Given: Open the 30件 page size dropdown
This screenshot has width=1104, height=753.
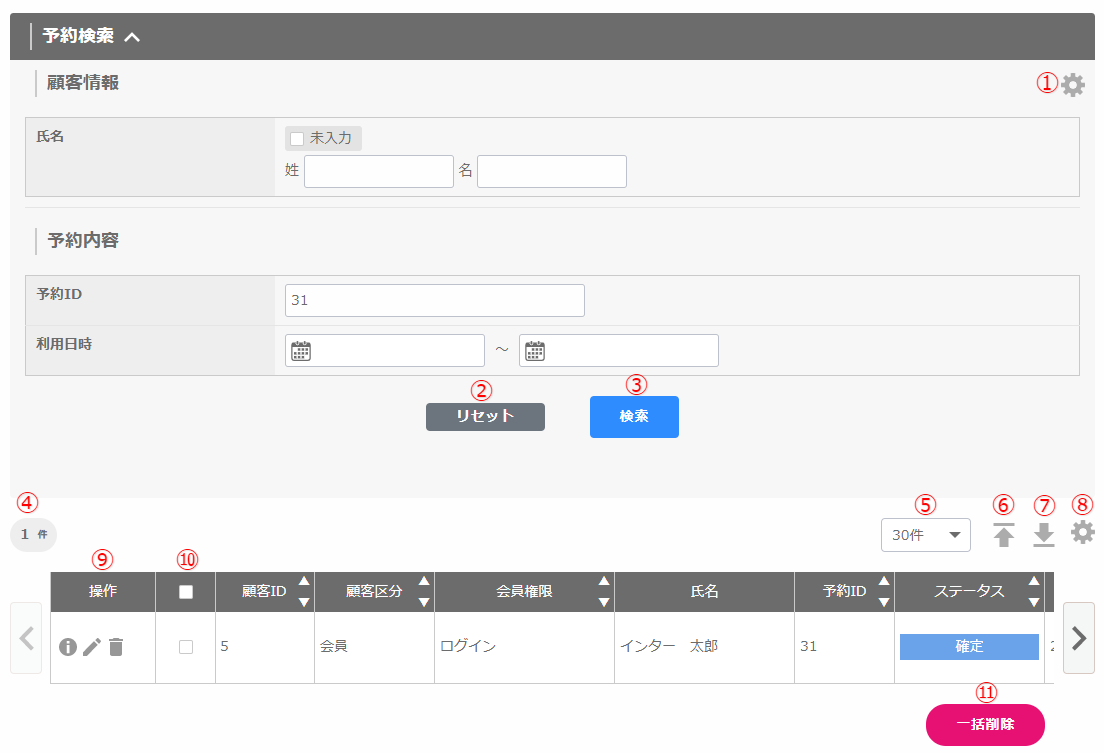Looking at the screenshot, I should pos(925,535).
